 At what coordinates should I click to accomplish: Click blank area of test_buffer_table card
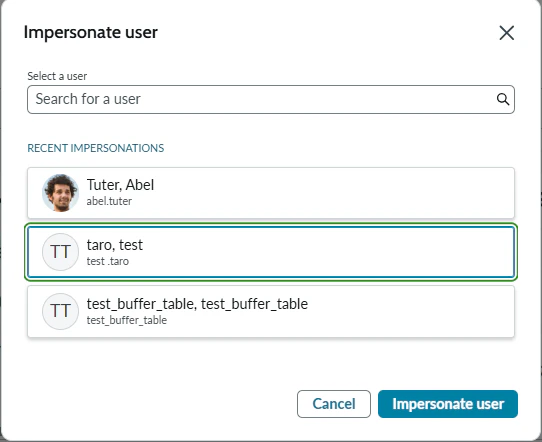(398, 311)
